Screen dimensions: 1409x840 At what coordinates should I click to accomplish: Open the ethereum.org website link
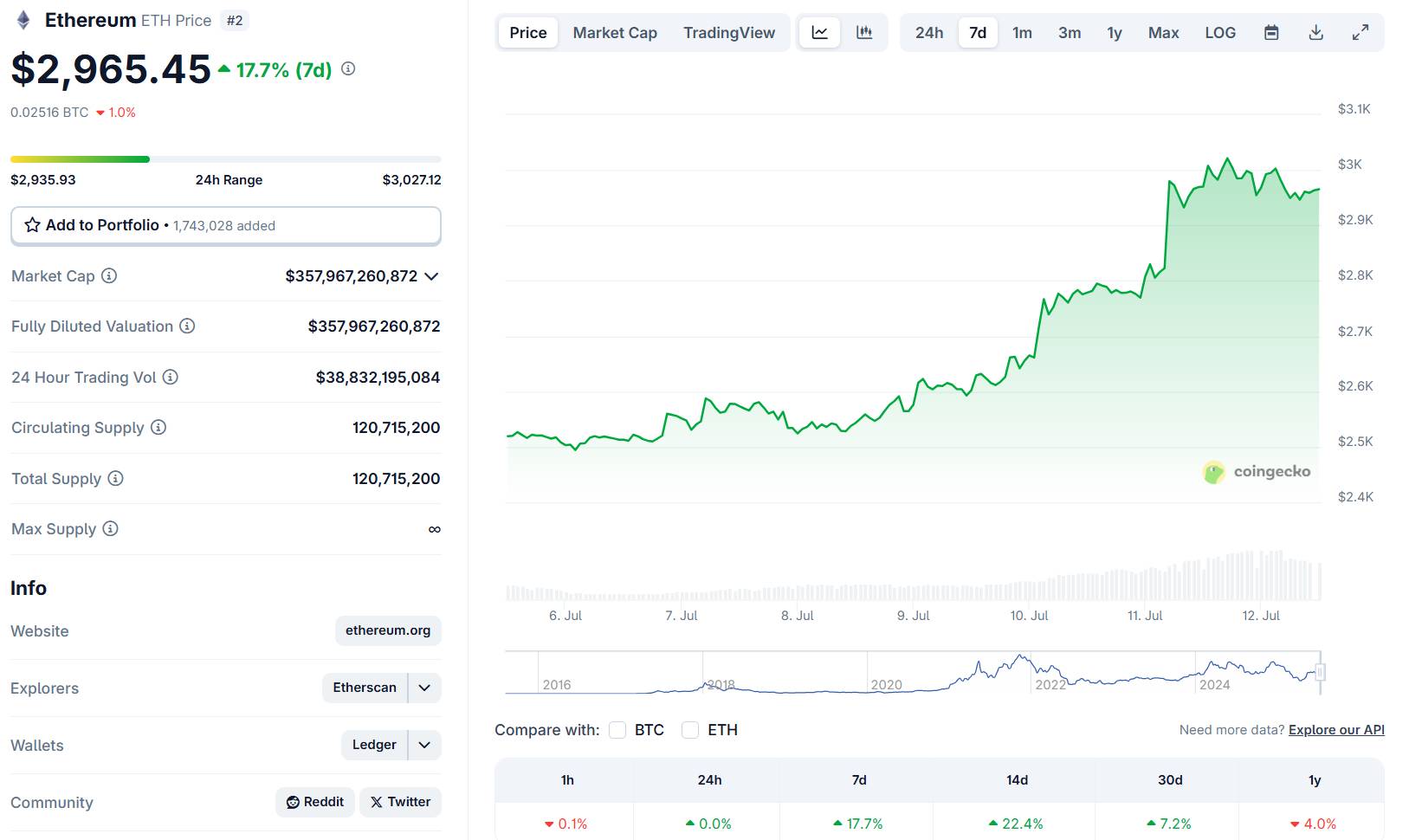point(388,630)
